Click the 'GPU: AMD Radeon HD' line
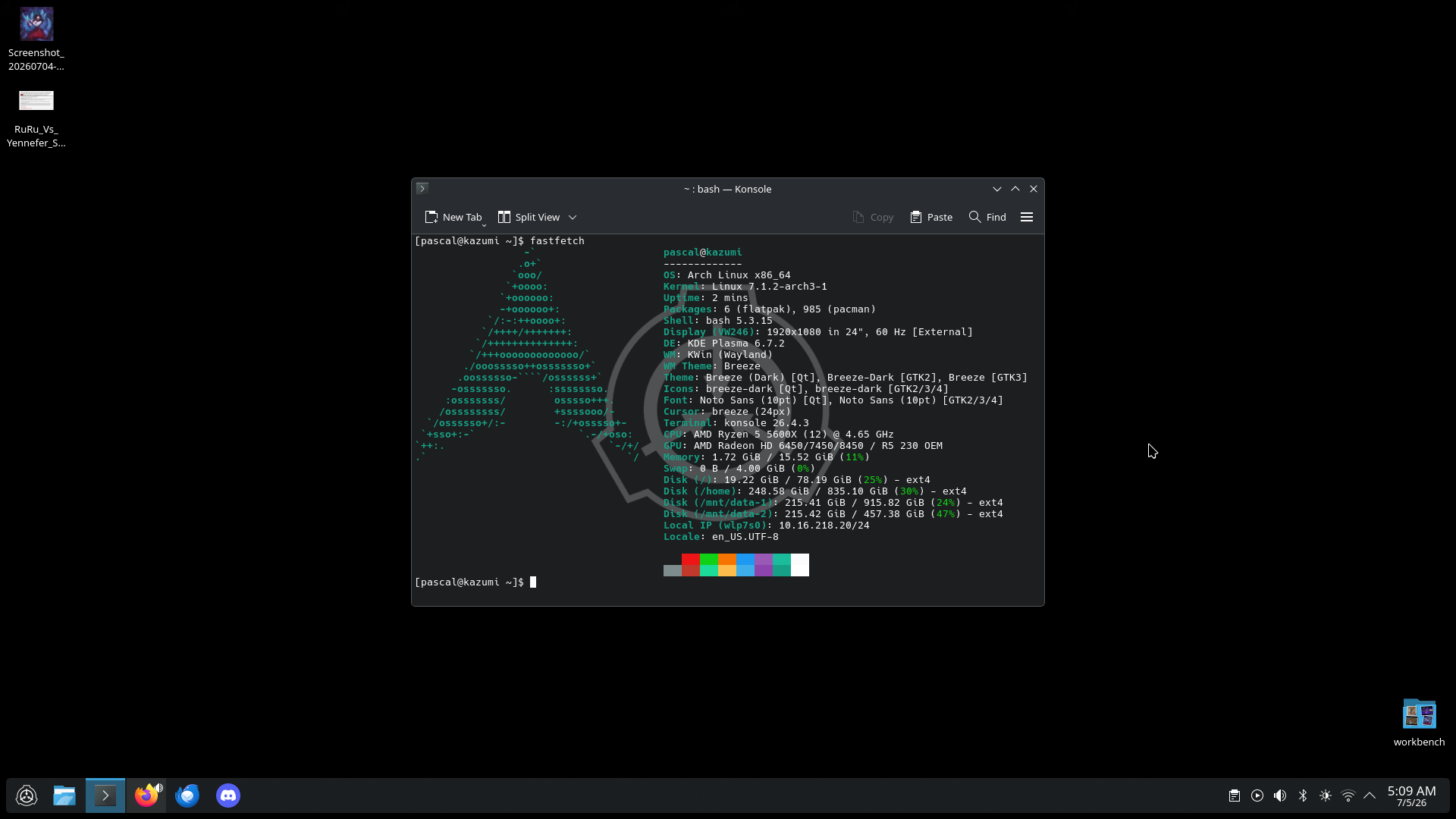Screen dimensions: 1456x819 point(802,446)
